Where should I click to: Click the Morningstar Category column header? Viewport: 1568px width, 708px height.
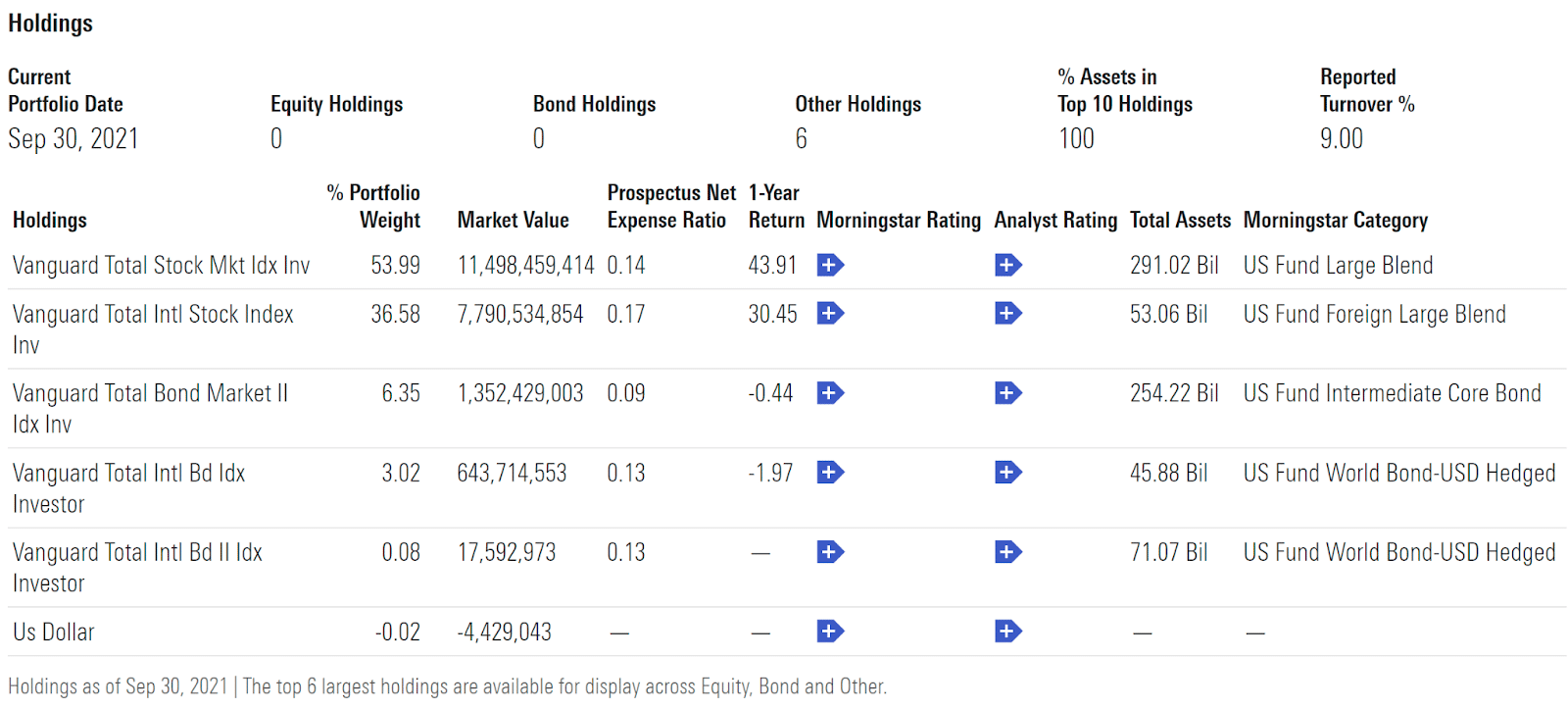pyautogui.click(x=1336, y=220)
